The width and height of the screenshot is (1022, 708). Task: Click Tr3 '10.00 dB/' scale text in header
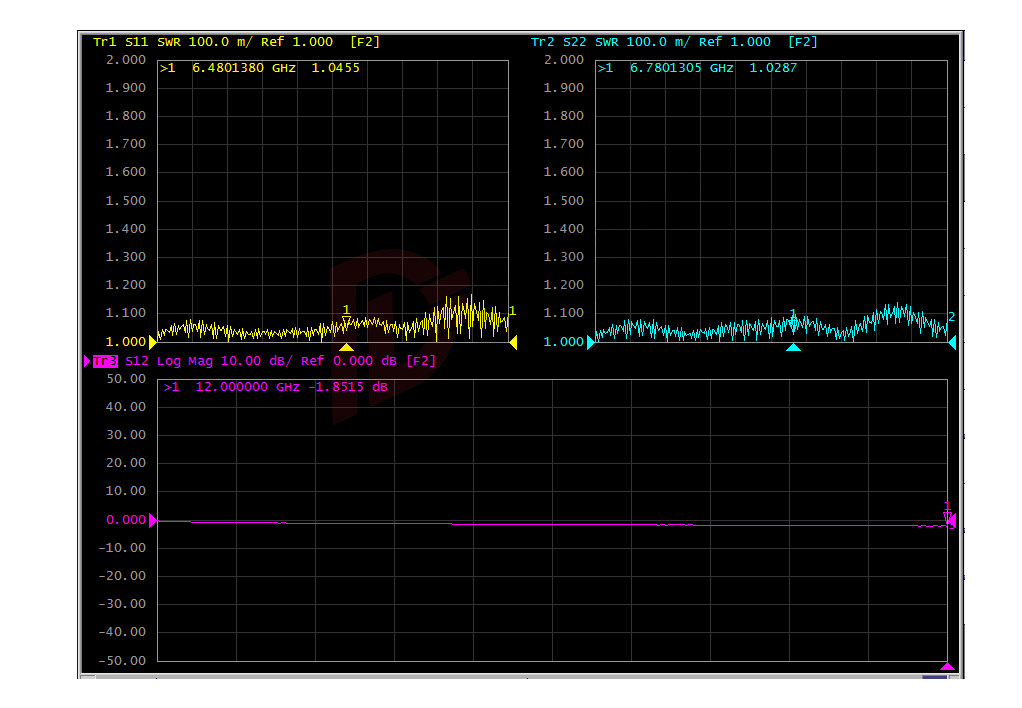[x=256, y=361]
